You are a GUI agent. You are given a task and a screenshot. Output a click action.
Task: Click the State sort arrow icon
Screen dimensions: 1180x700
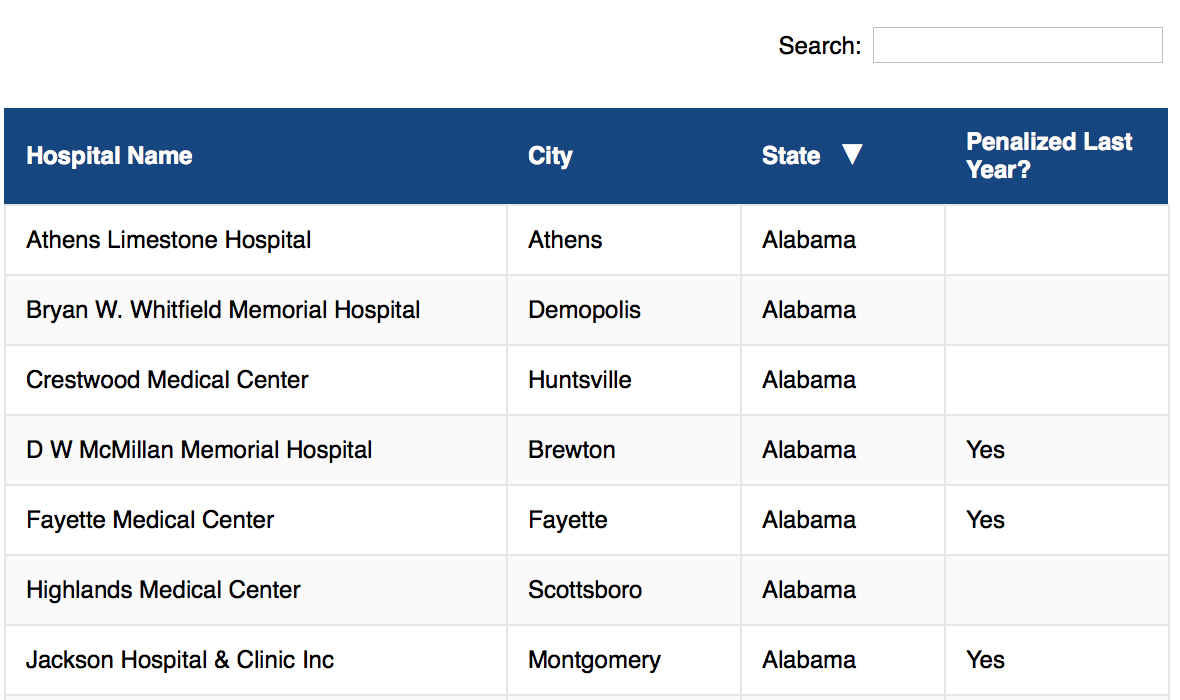click(x=851, y=155)
